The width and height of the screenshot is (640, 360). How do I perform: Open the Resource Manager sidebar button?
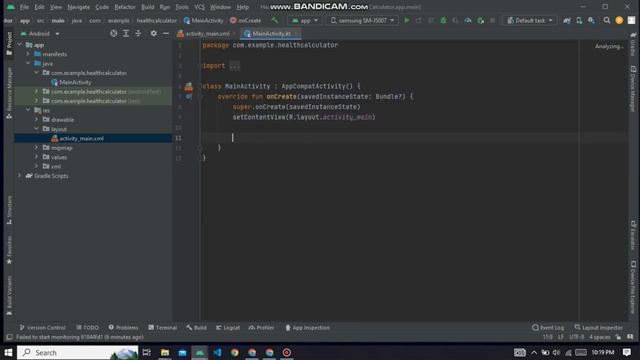pyautogui.click(x=9, y=93)
